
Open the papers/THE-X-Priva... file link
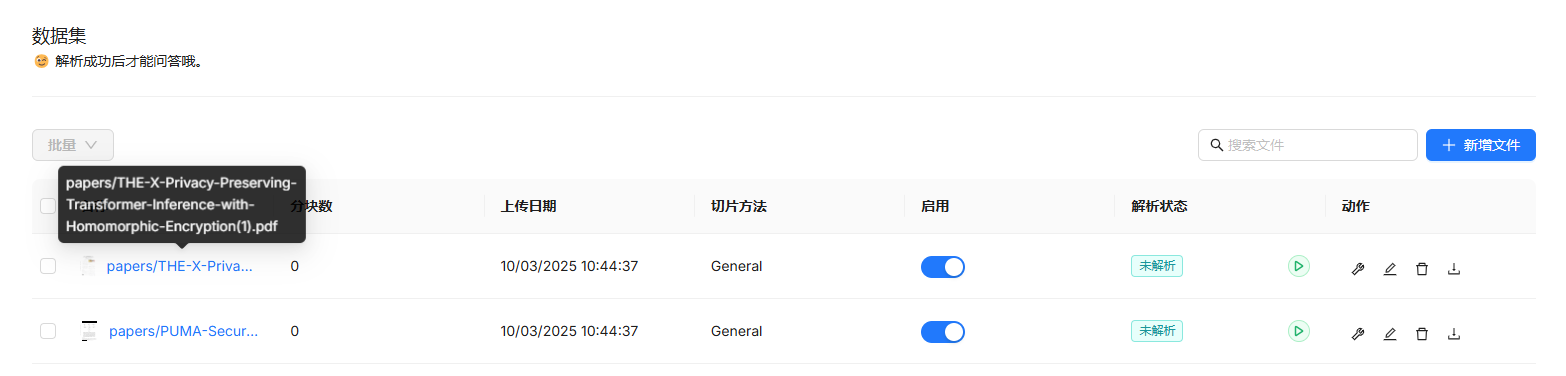[x=180, y=266]
